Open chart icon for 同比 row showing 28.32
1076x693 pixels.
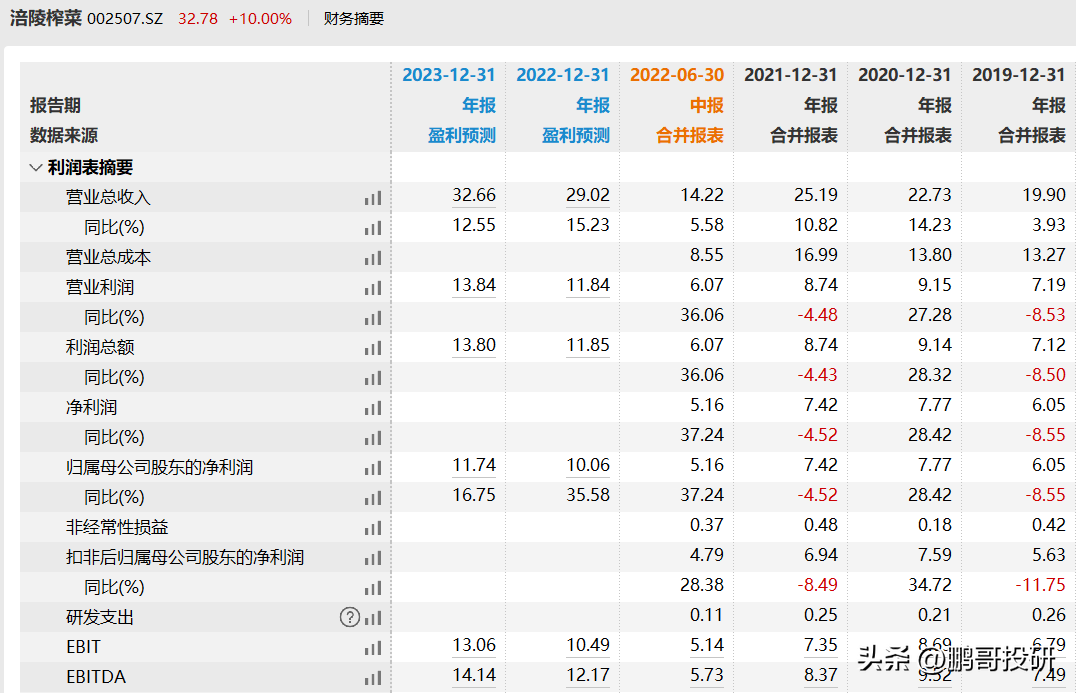click(x=373, y=378)
